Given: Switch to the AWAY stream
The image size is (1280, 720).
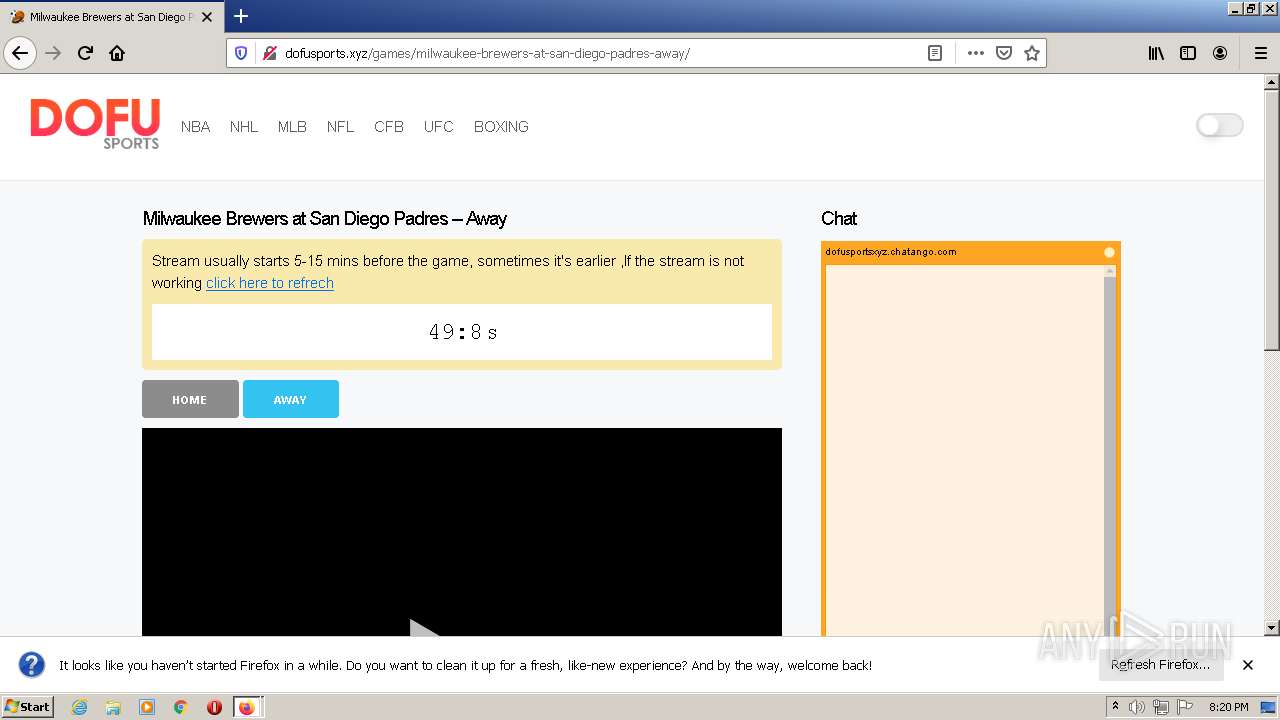Looking at the screenshot, I should [291, 399].
